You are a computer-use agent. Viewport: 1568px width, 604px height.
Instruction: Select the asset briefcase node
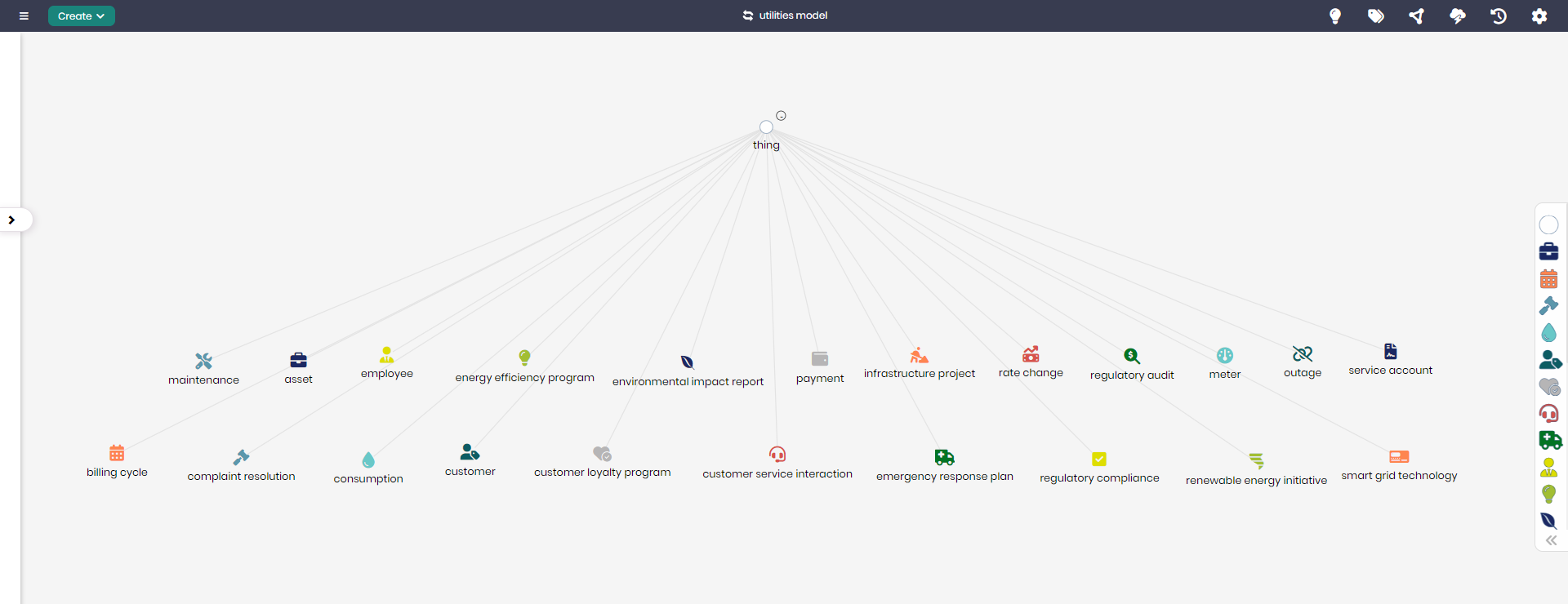tap(299, 360)
